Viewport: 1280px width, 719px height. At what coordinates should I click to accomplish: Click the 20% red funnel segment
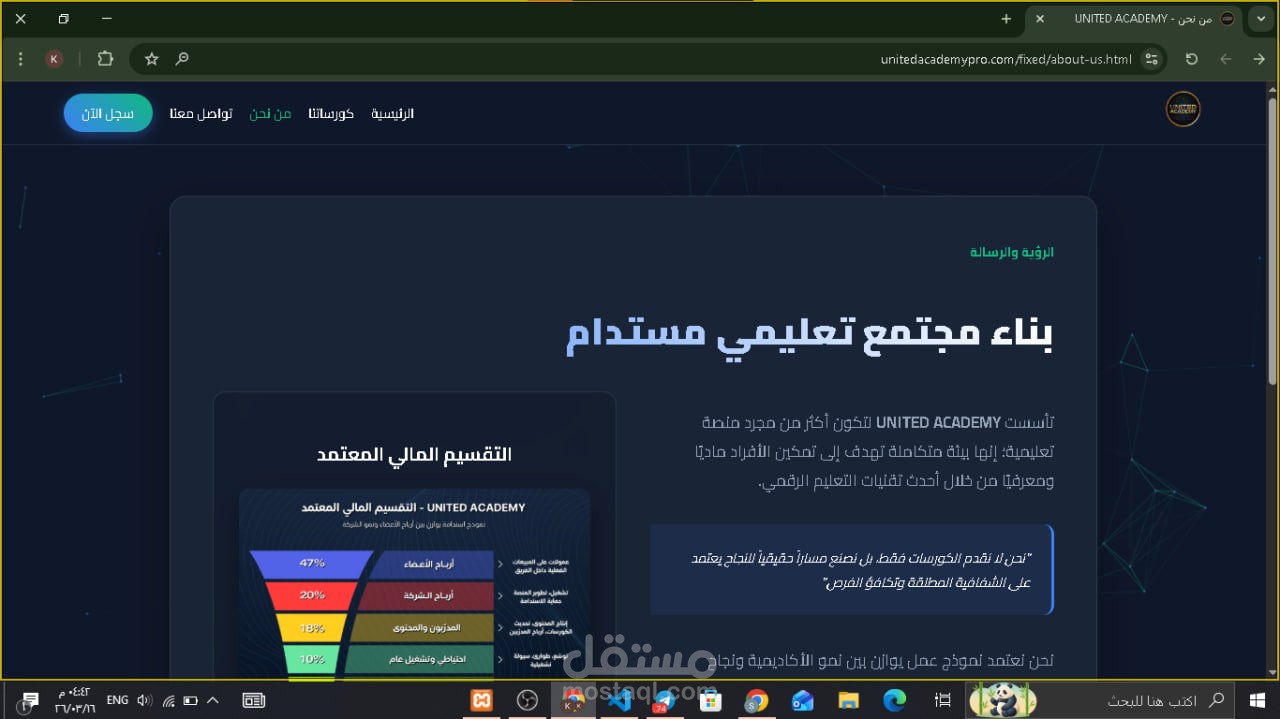coord(312,596)
